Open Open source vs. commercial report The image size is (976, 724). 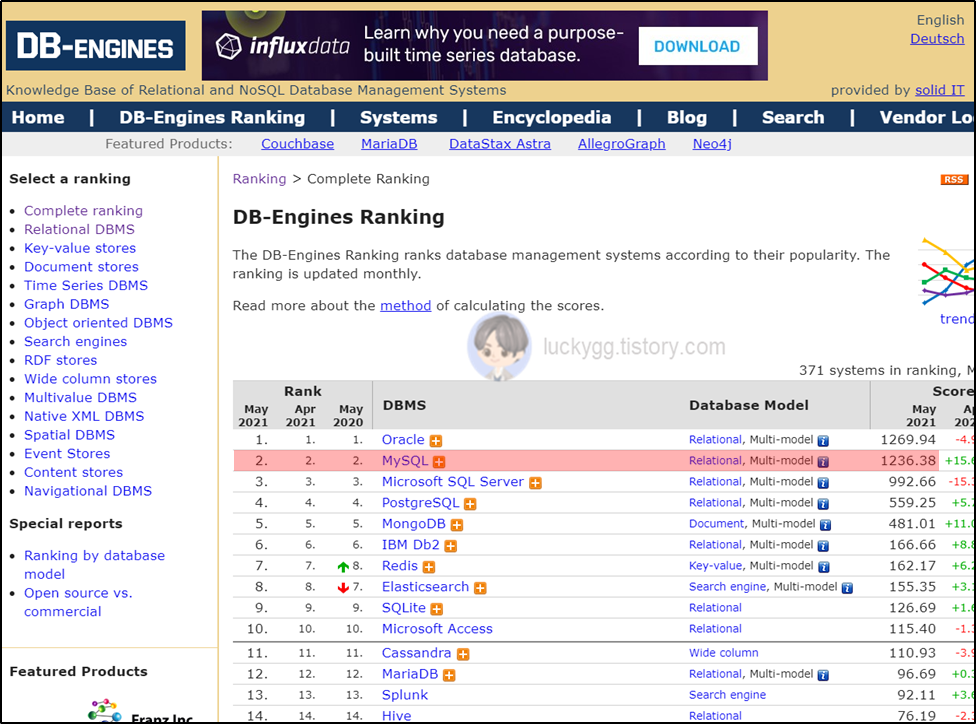click(78, 602)
